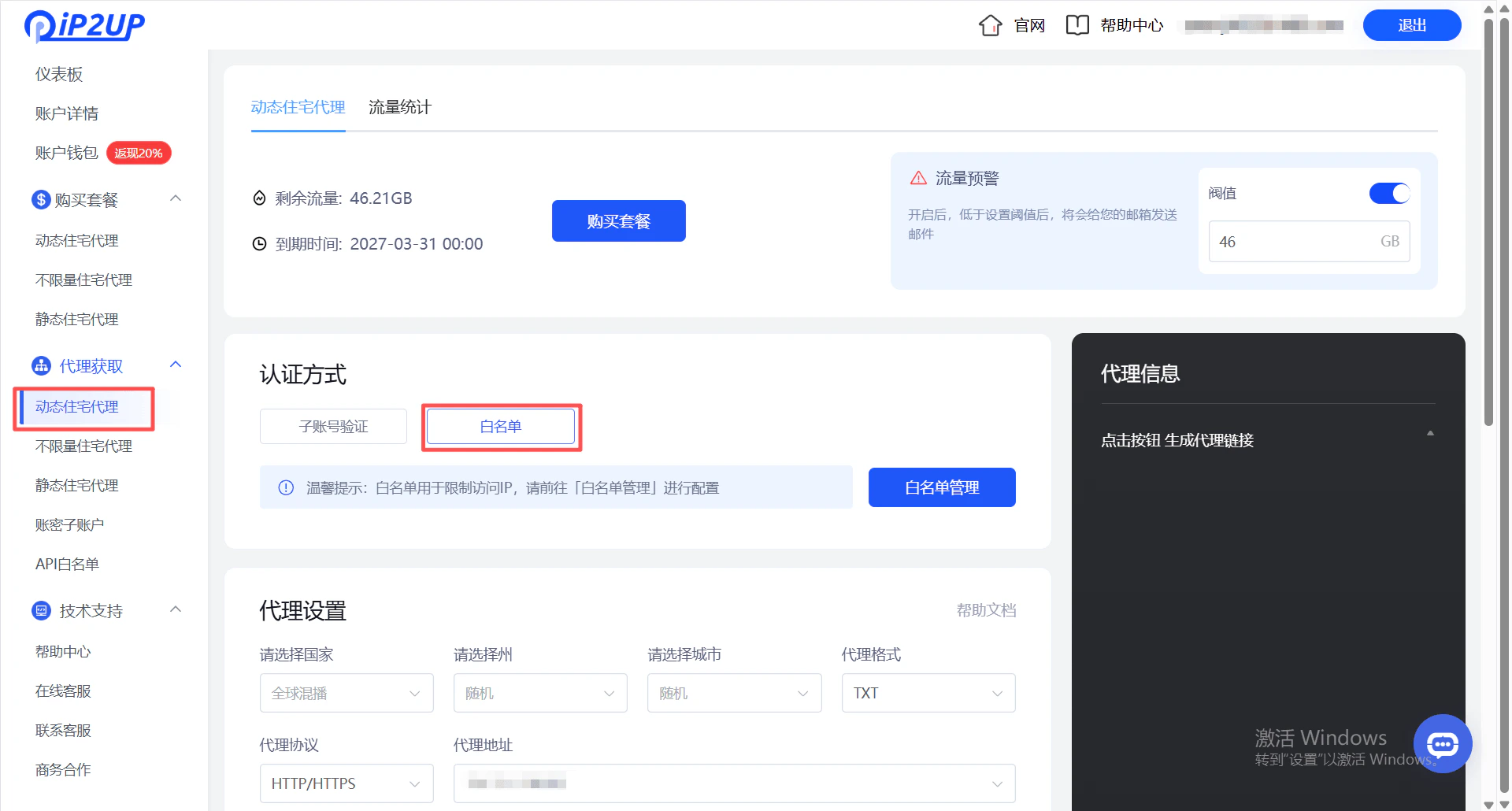Edit the 46 GB threshold input field
Screen dimensions: 1512x811
click(1291, 242)
